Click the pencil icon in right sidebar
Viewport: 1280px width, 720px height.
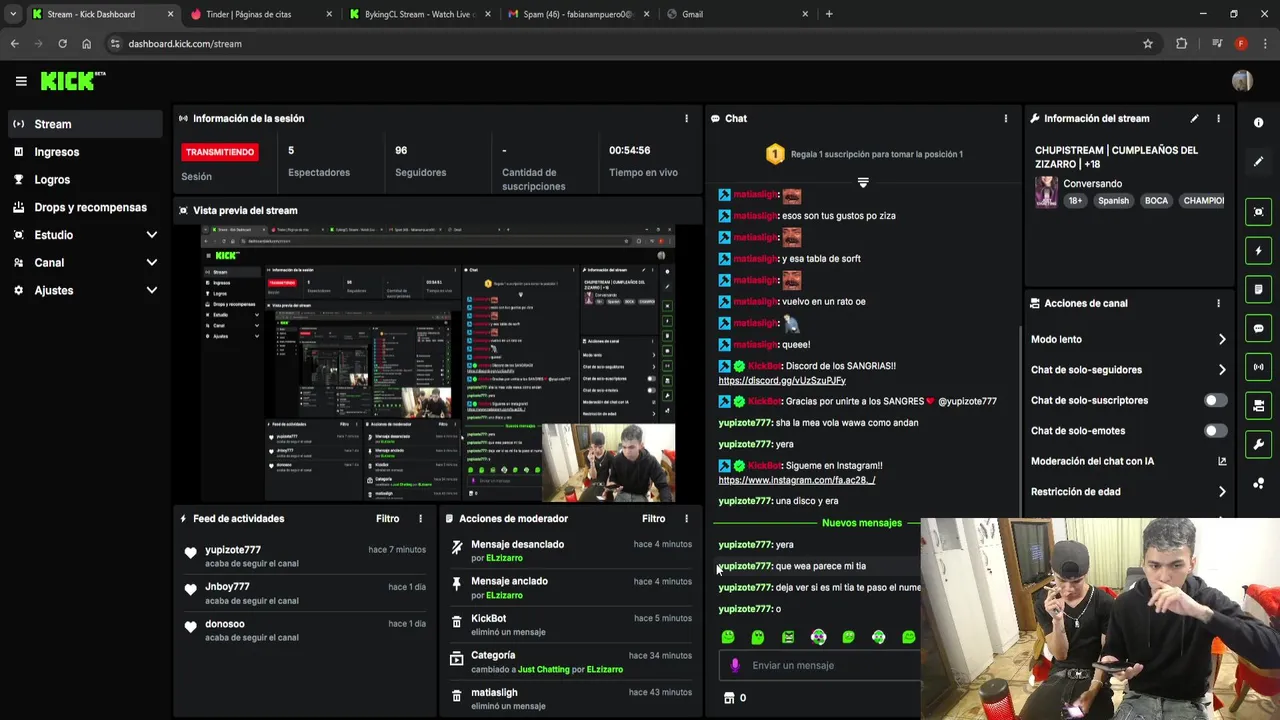[1258, 161]
